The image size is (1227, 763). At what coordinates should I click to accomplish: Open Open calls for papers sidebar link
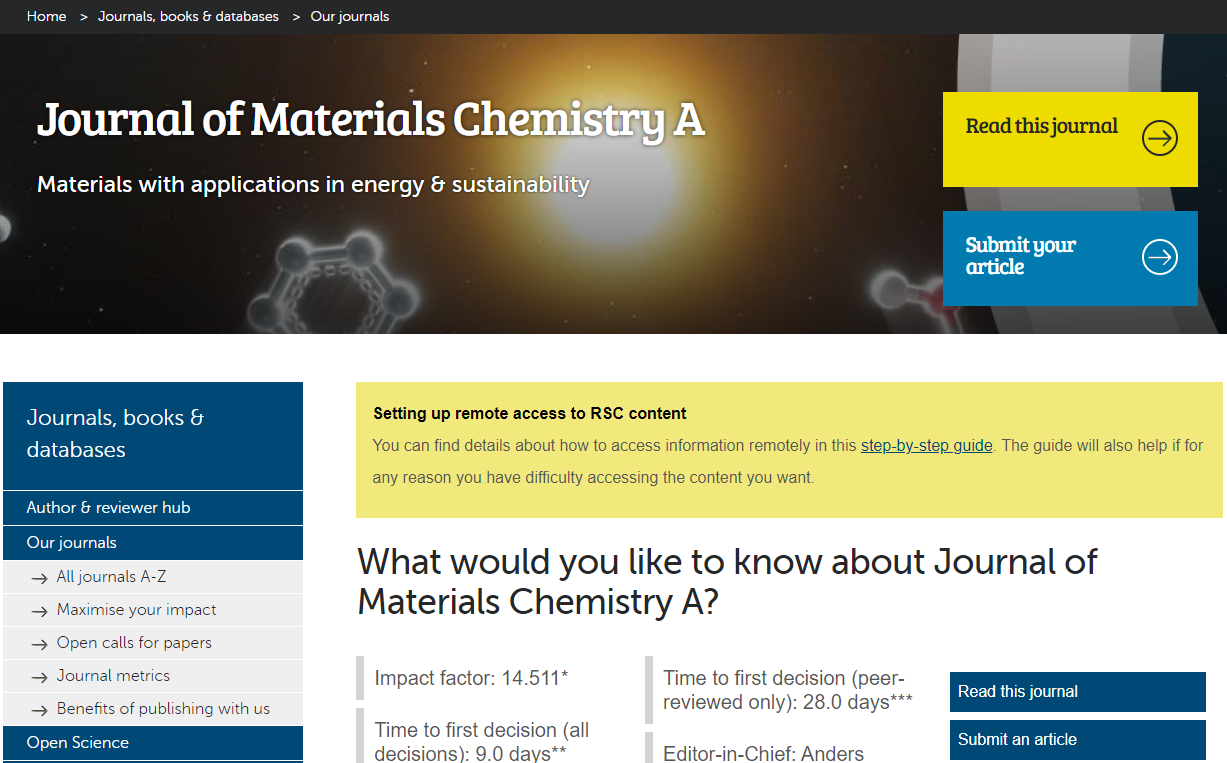point(134,643)
